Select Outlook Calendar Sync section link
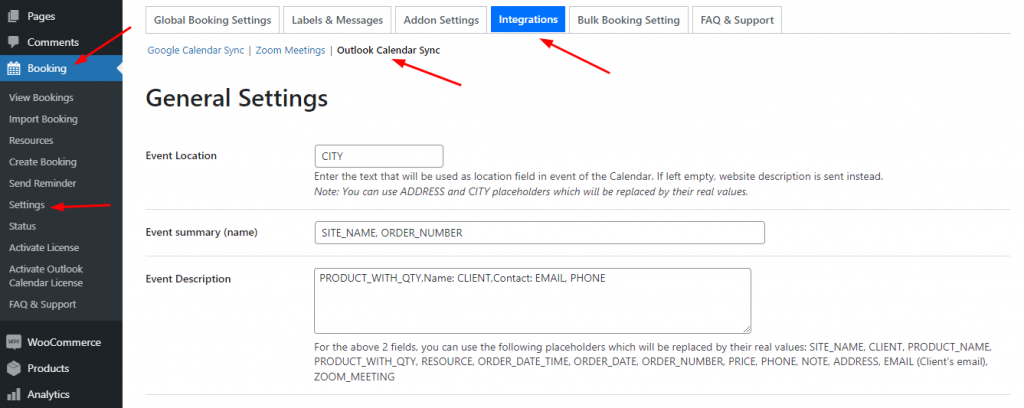Screen dimensions: 1024x408 coord(389,50)
